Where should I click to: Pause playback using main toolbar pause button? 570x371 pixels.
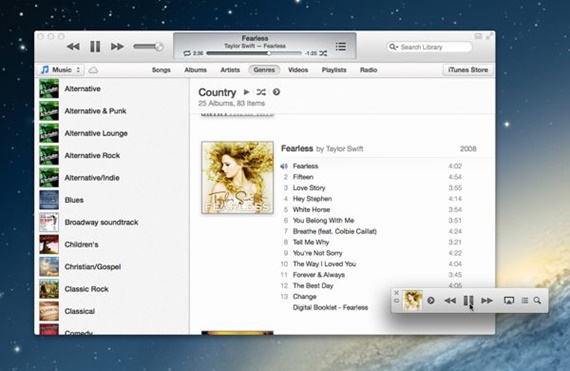[95, 47]
